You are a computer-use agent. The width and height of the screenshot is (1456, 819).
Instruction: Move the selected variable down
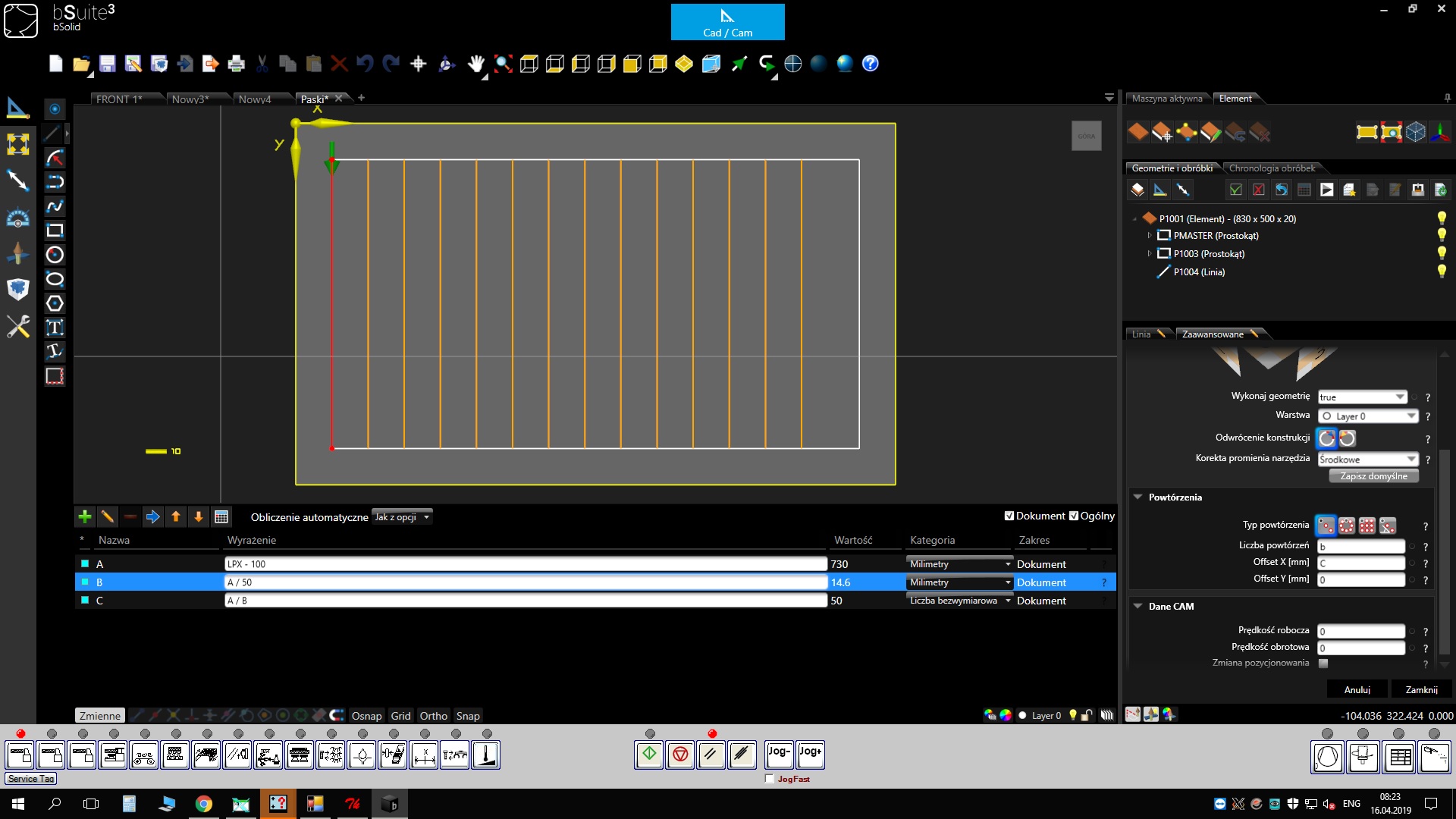point(199,517)
